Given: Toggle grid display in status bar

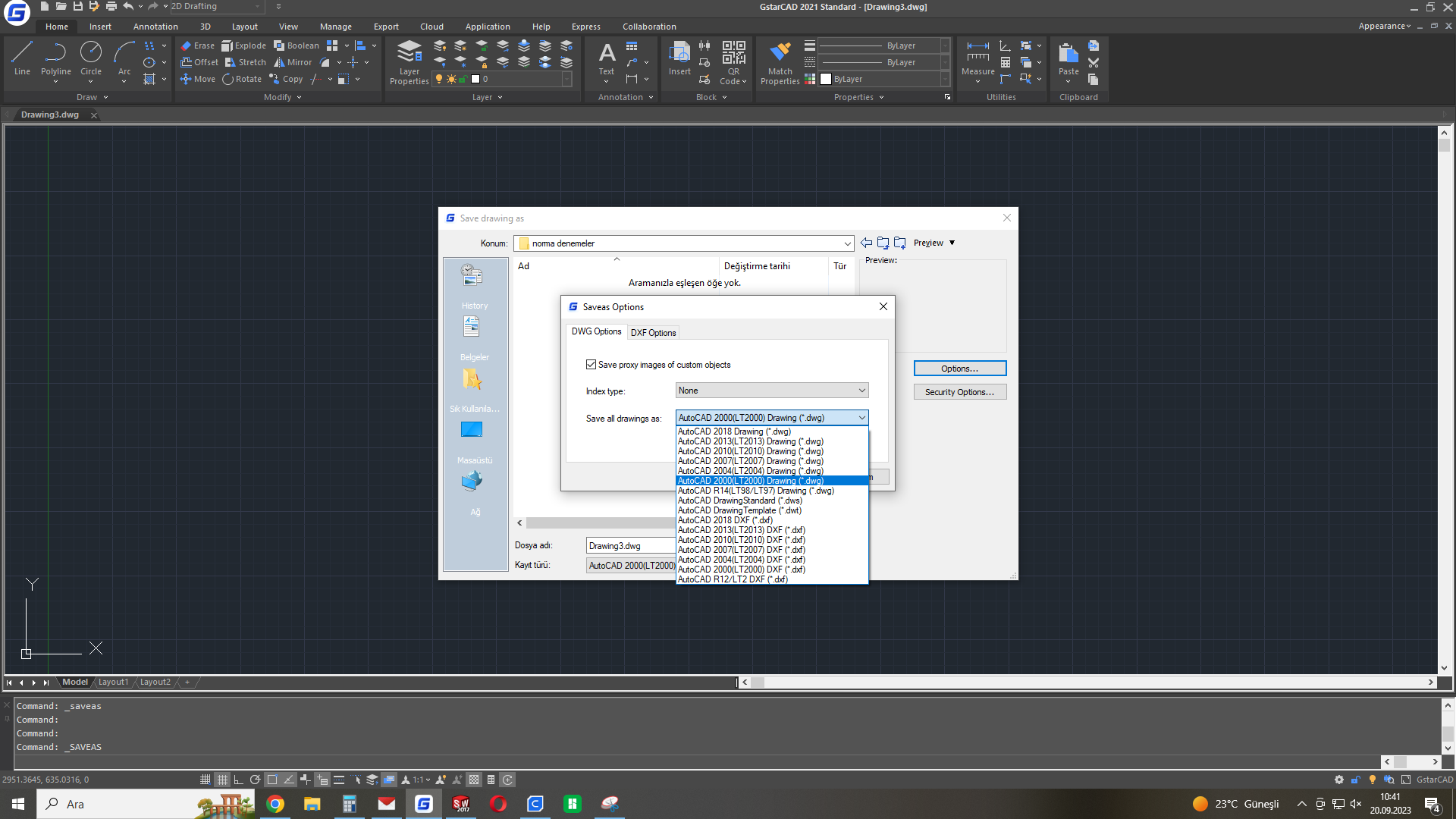Looking at the screenshot, I should coord(222,780).
